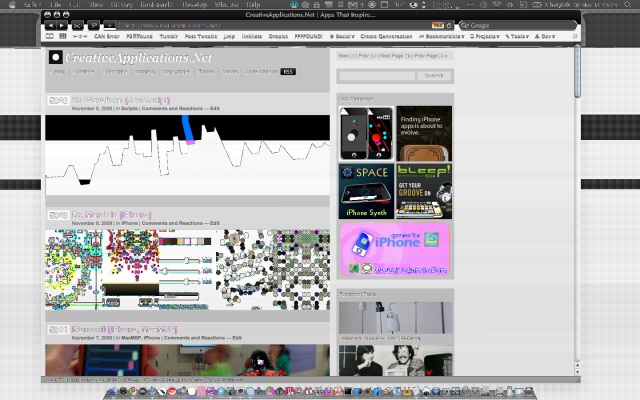Click the Wi-Fi status icon in menu bar
The image size is (640, 400).
pyautogui.click(x=497, y=4)
